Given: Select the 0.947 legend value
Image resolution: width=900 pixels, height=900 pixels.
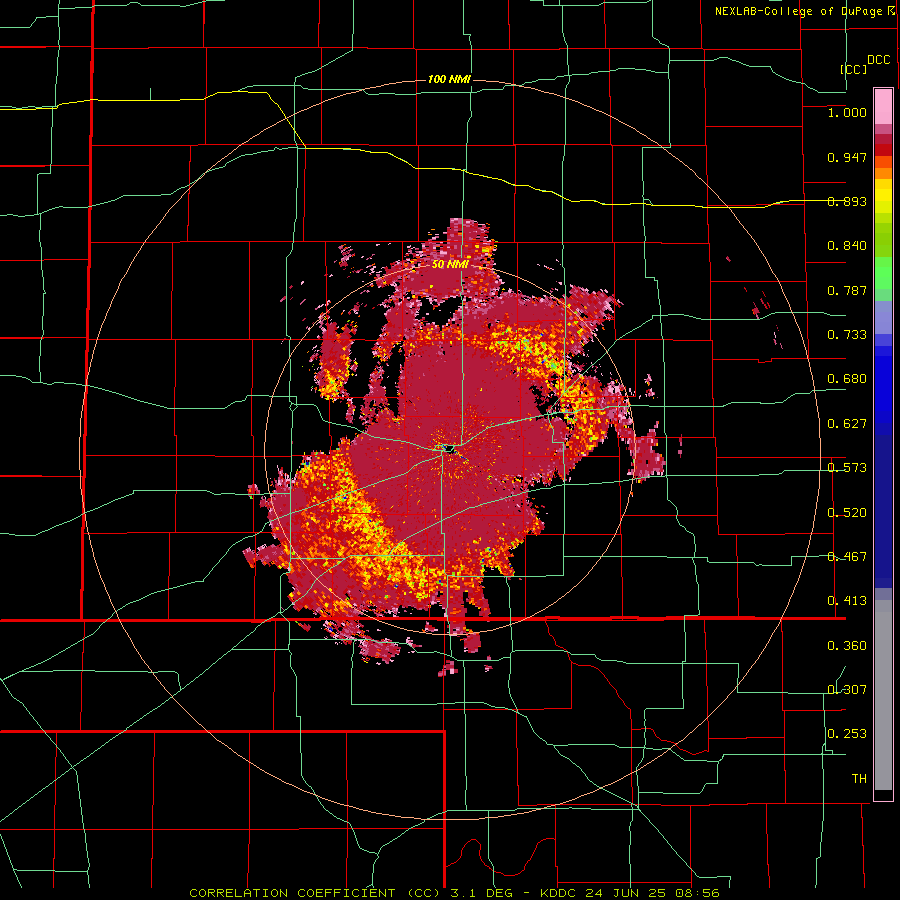Looking at the screenshot, I should pyautogui.click(x=847, y=157).
